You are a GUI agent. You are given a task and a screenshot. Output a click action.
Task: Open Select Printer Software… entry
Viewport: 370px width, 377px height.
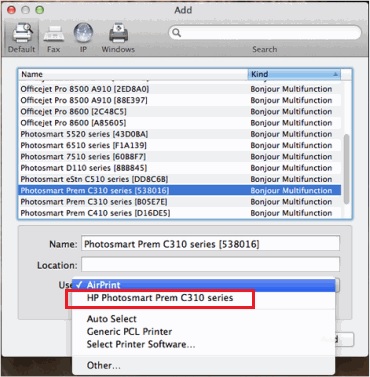coord(141,344)
